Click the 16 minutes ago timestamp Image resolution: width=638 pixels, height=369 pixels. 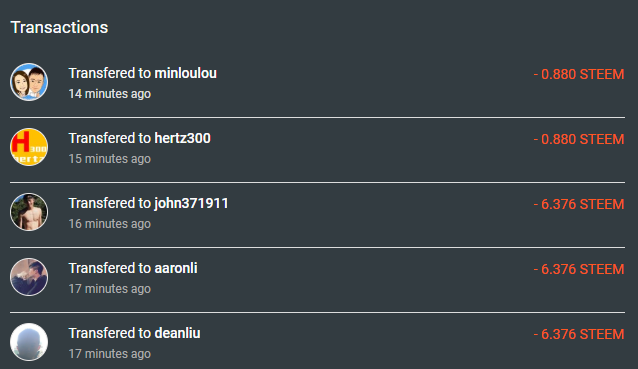click(110, 224)
